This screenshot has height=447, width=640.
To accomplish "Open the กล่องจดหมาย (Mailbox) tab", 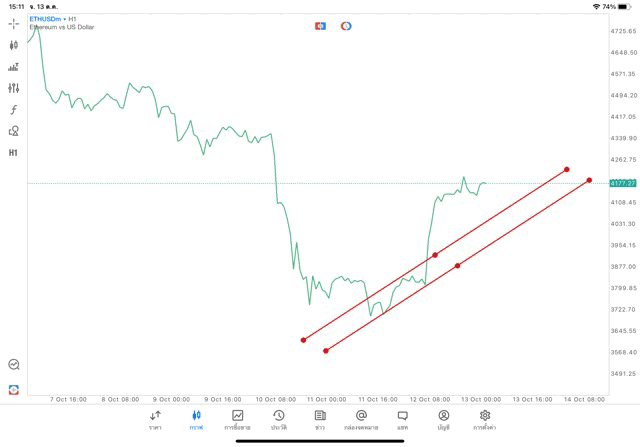I will [361, 419].
